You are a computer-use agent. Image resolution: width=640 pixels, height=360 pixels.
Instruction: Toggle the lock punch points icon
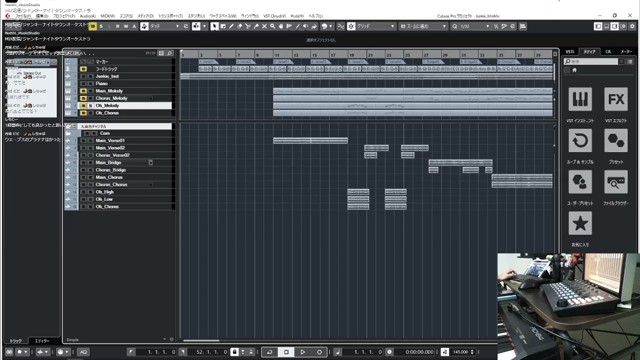(x=234, y=352)
